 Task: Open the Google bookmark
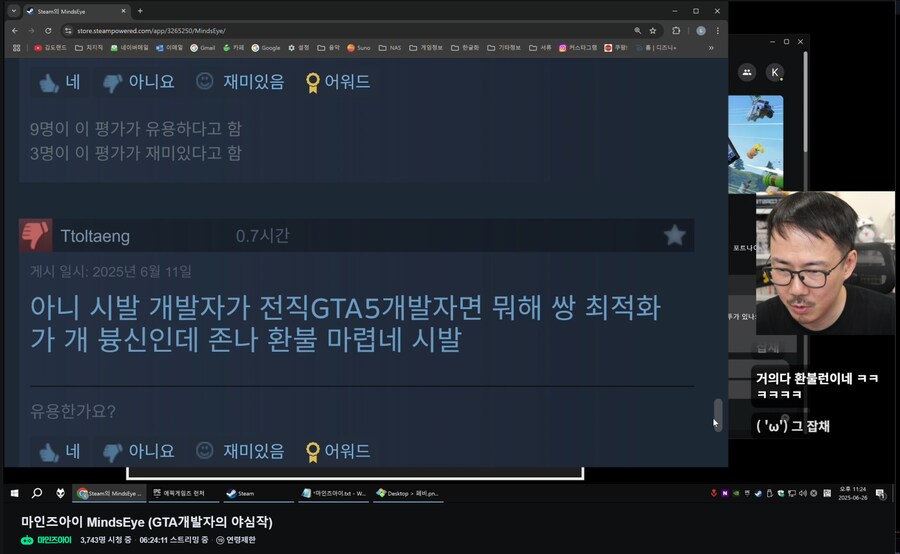tap(266, 48)
